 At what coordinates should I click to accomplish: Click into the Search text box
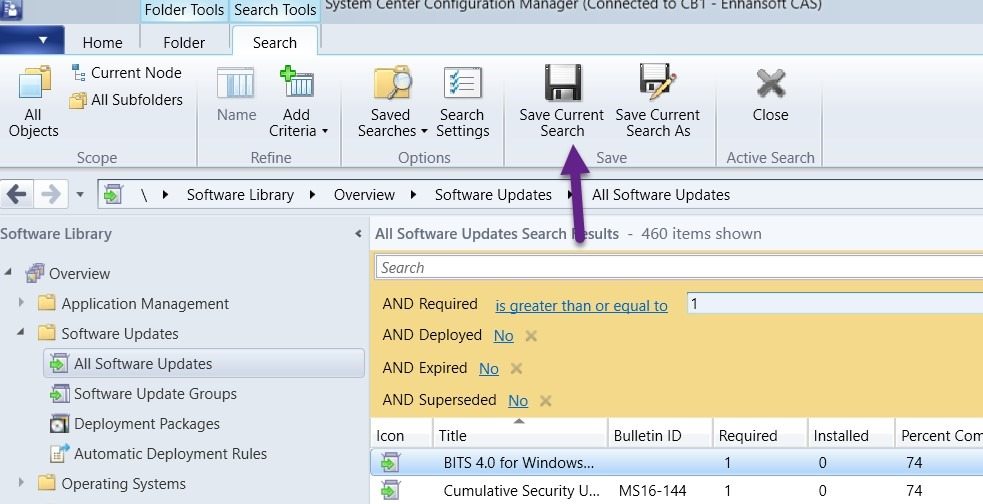coord(679,268)
